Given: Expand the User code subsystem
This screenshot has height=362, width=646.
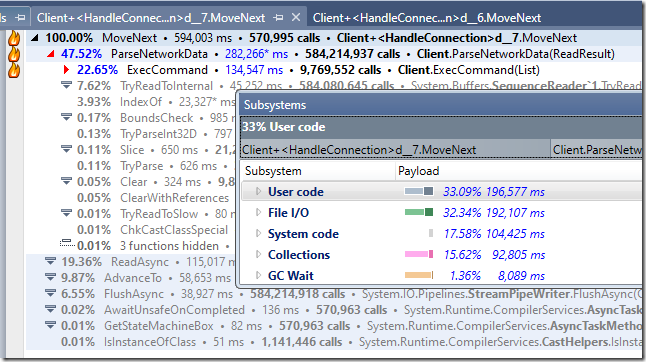Looking at the screenshot, I should click(x=258, y=192).
